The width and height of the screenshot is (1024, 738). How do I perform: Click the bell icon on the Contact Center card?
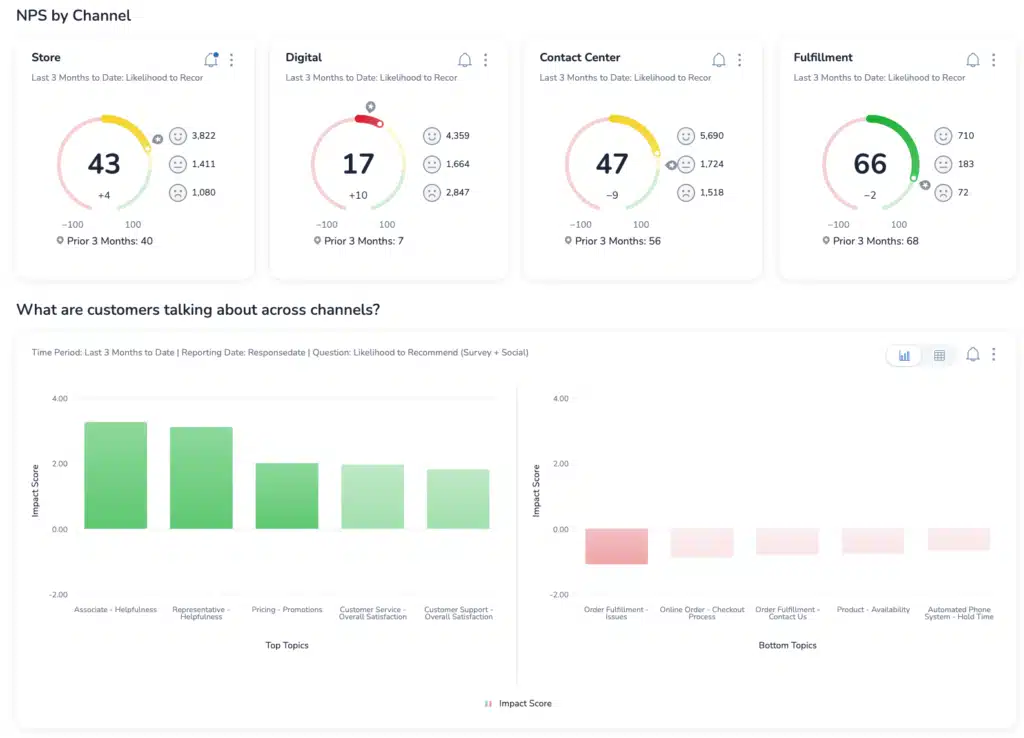click(718, 60)
